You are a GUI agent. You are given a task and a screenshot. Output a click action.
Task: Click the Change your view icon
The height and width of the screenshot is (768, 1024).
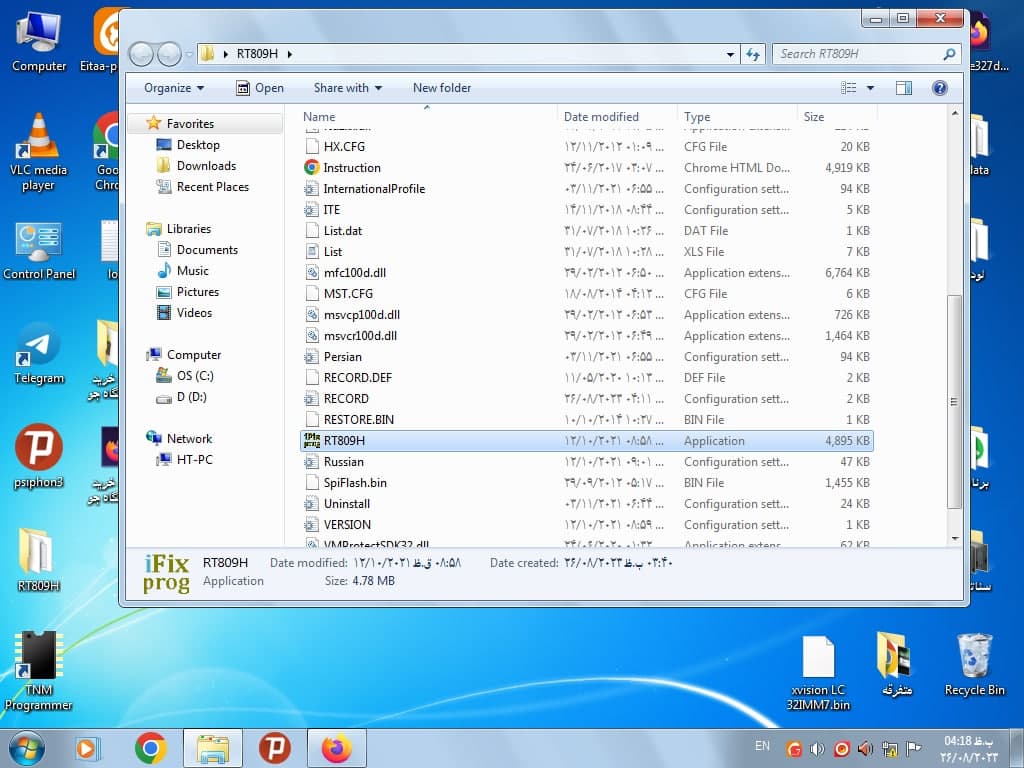click(x=848, y=88)
